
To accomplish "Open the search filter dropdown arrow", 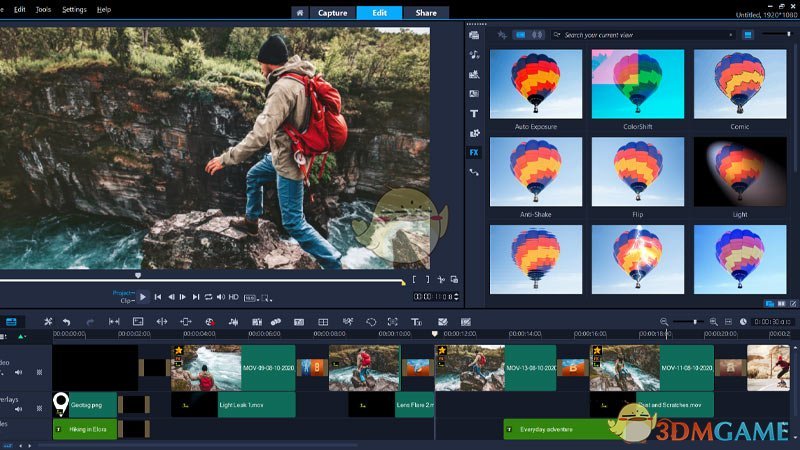I will 731,35.
